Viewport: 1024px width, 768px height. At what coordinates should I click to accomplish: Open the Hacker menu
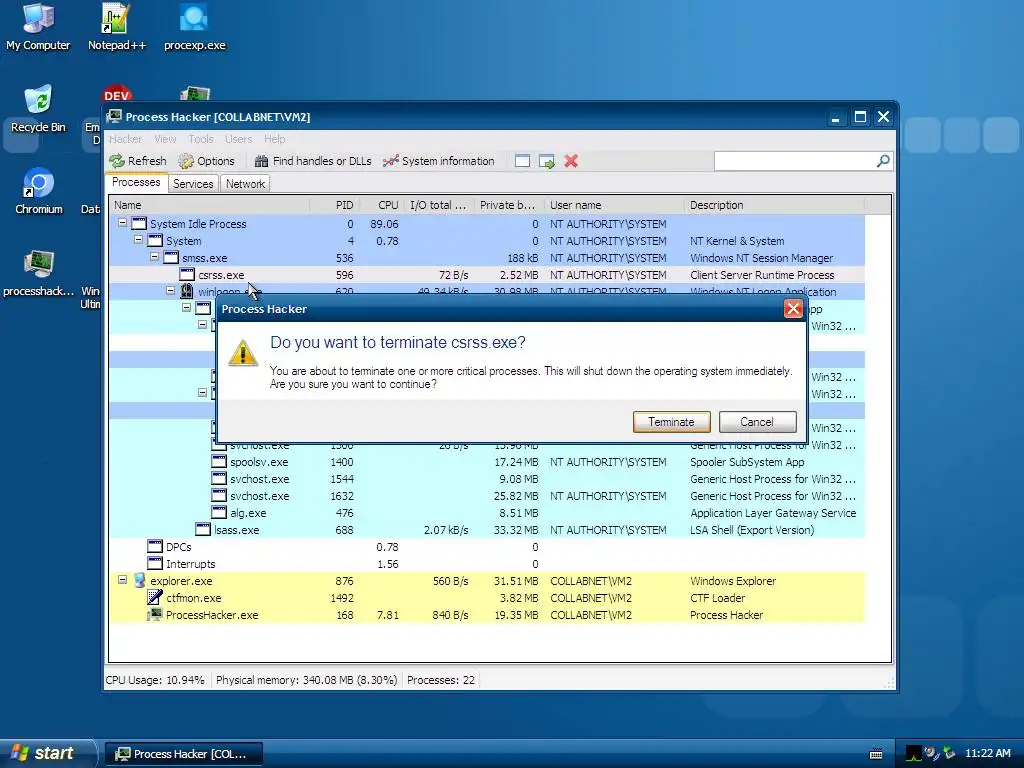125,139
